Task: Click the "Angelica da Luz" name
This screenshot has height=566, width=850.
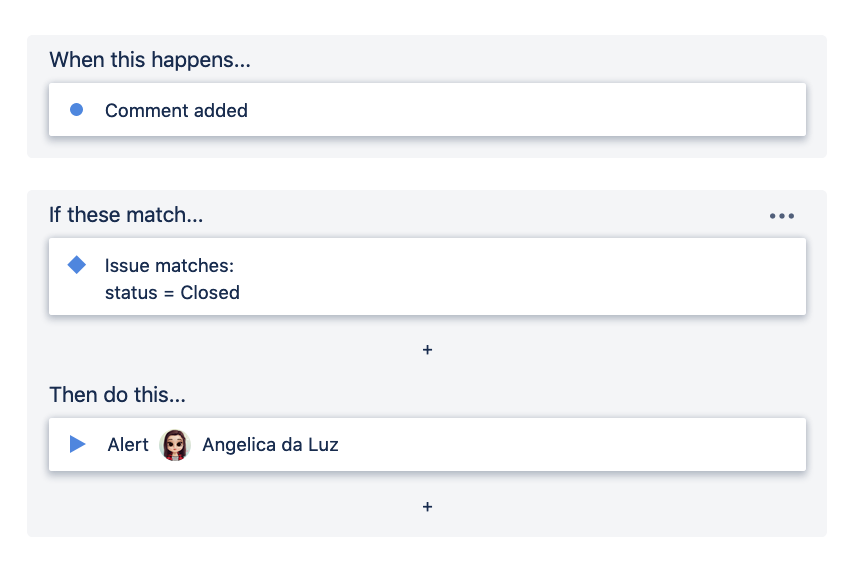Action: [270, 445]
